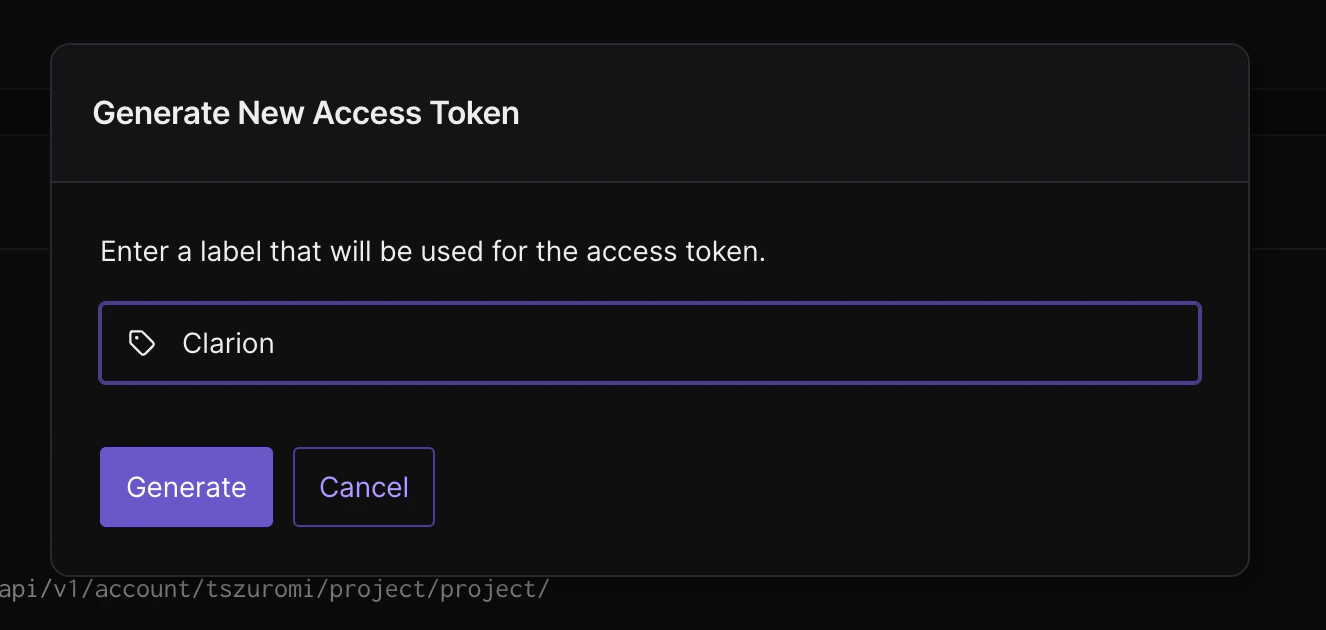Image resolution: width=1326 pixels, height=630 pixels.
Task: Cancel the new access token dialog
Action: 364,487
